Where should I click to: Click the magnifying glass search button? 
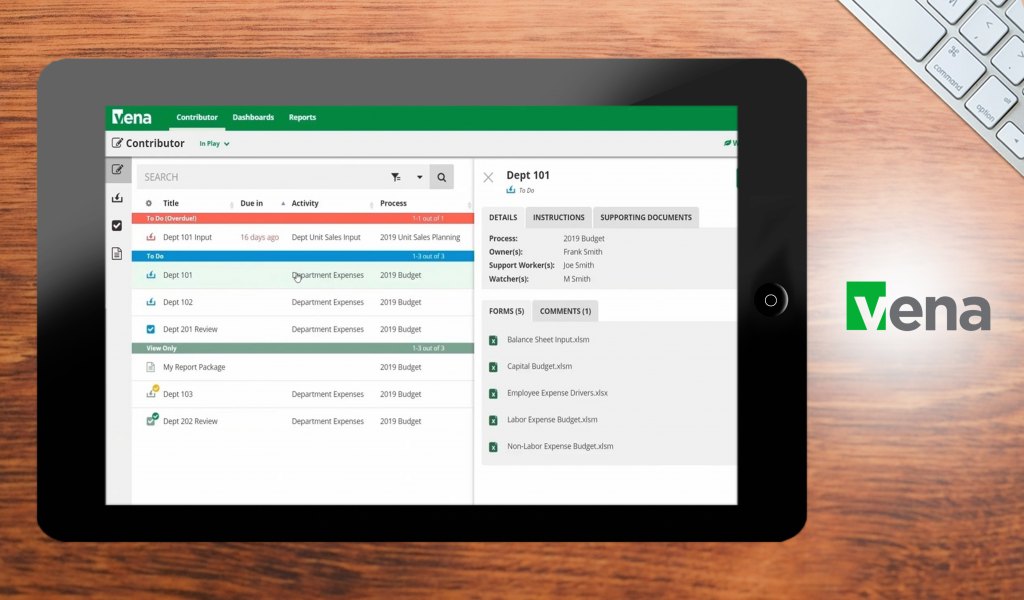[x=441, y=177]
